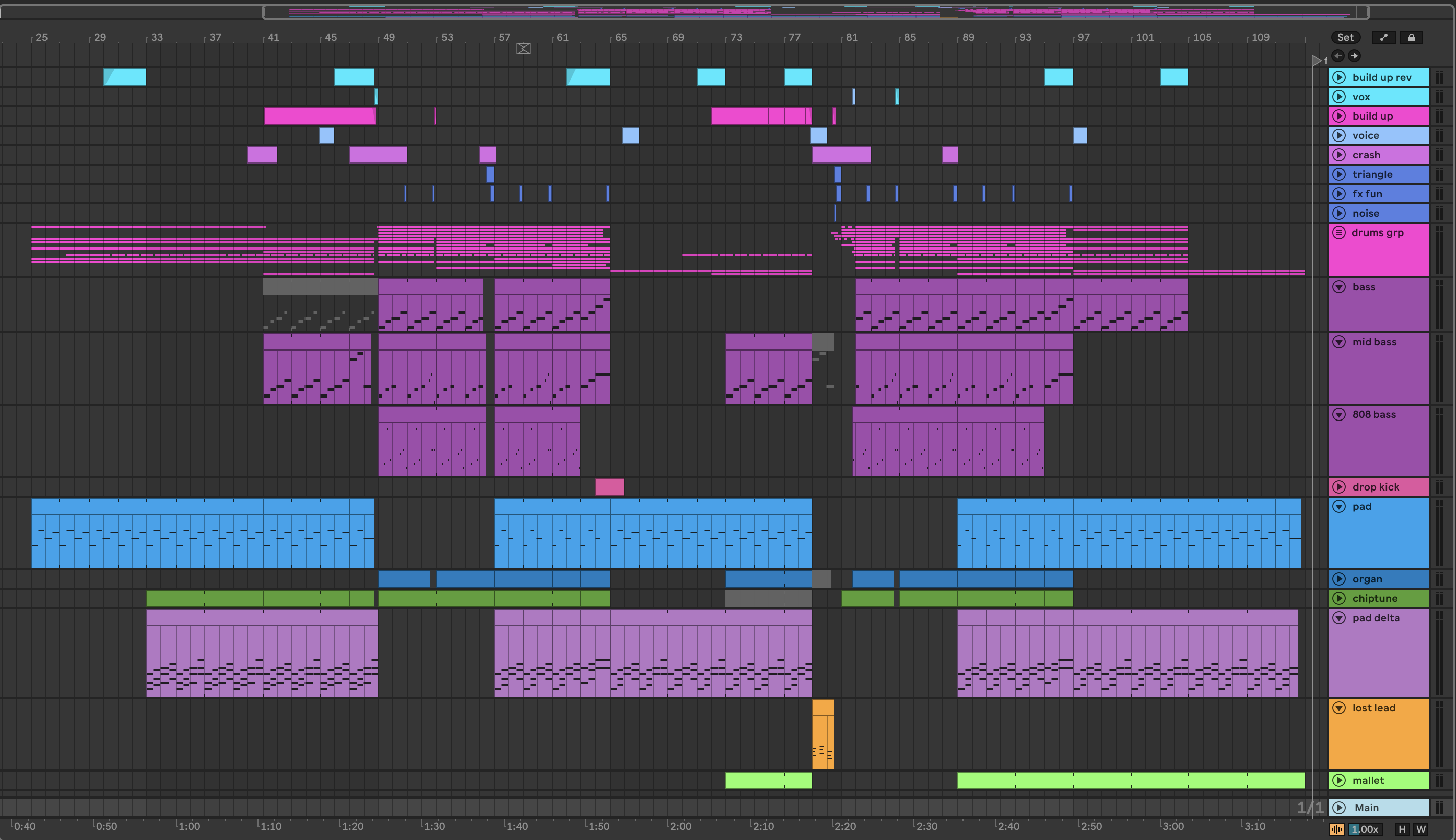
Task: Jump to previous locator arrow
Action: (1338, 56)
